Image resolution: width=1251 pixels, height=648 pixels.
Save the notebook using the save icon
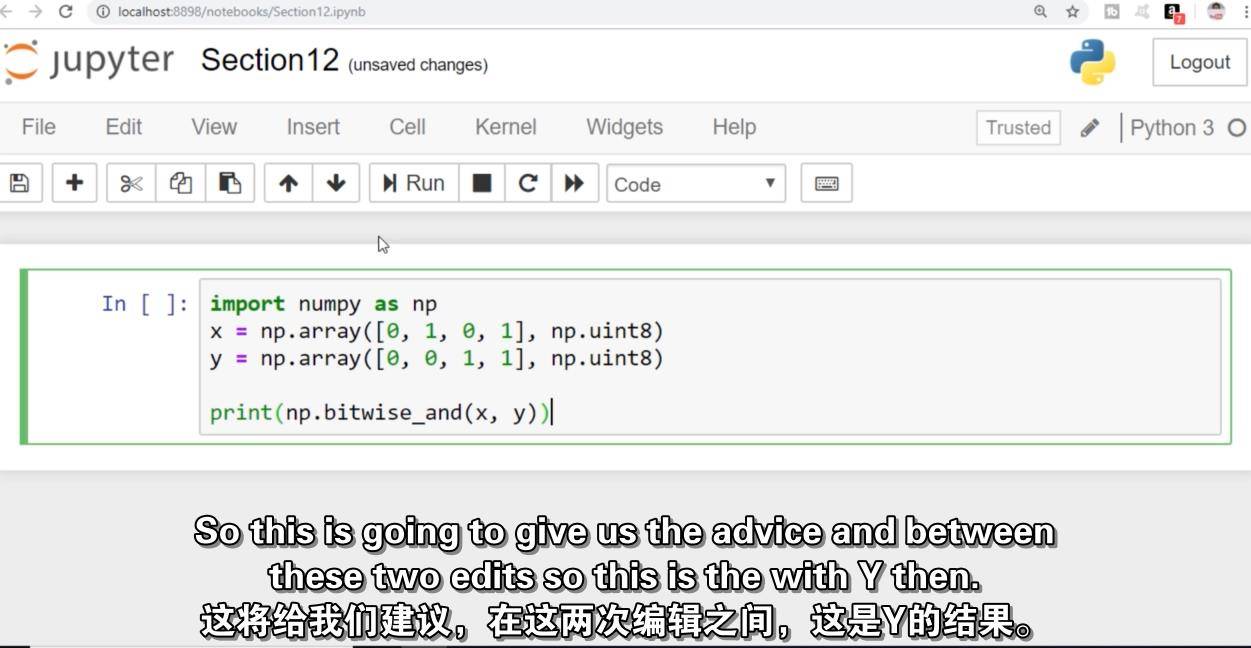click(20, 183)
